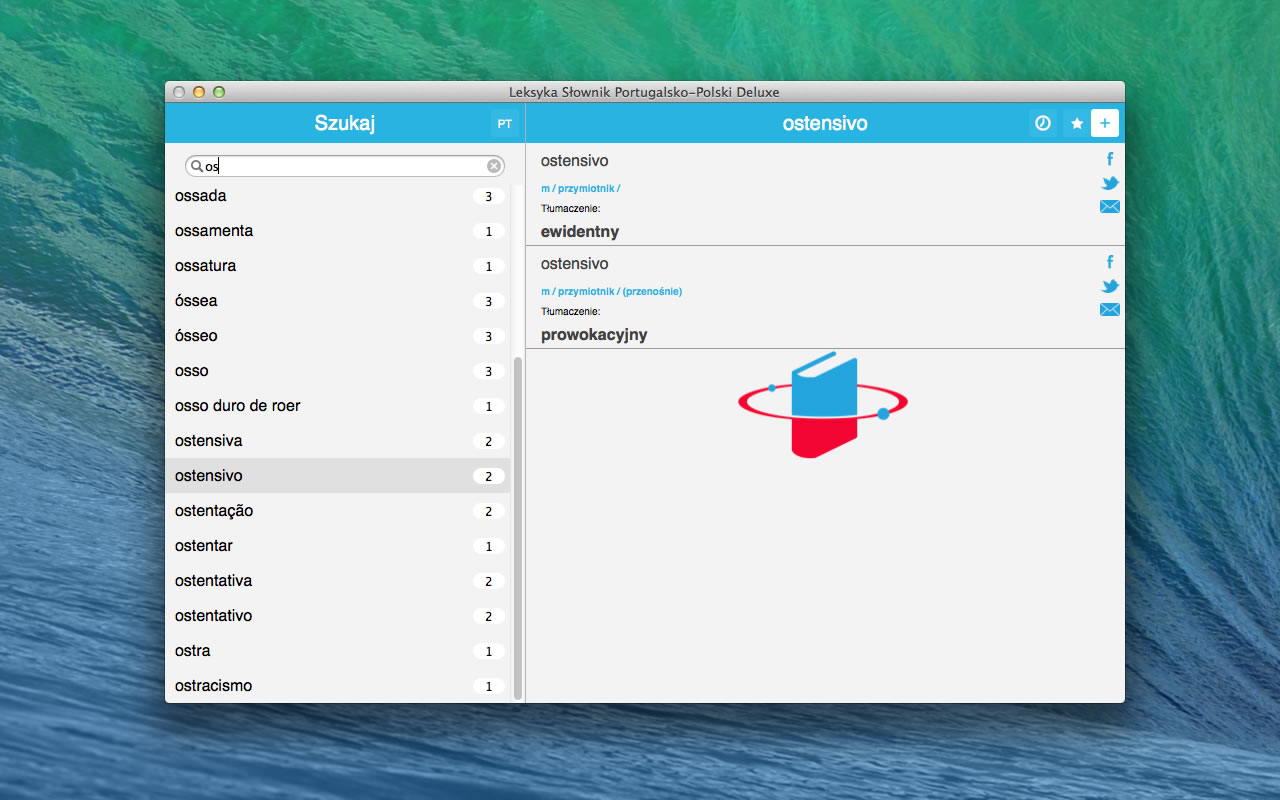
Task: Email the 'ewidentny' entry
Action: click(1110, 207)
